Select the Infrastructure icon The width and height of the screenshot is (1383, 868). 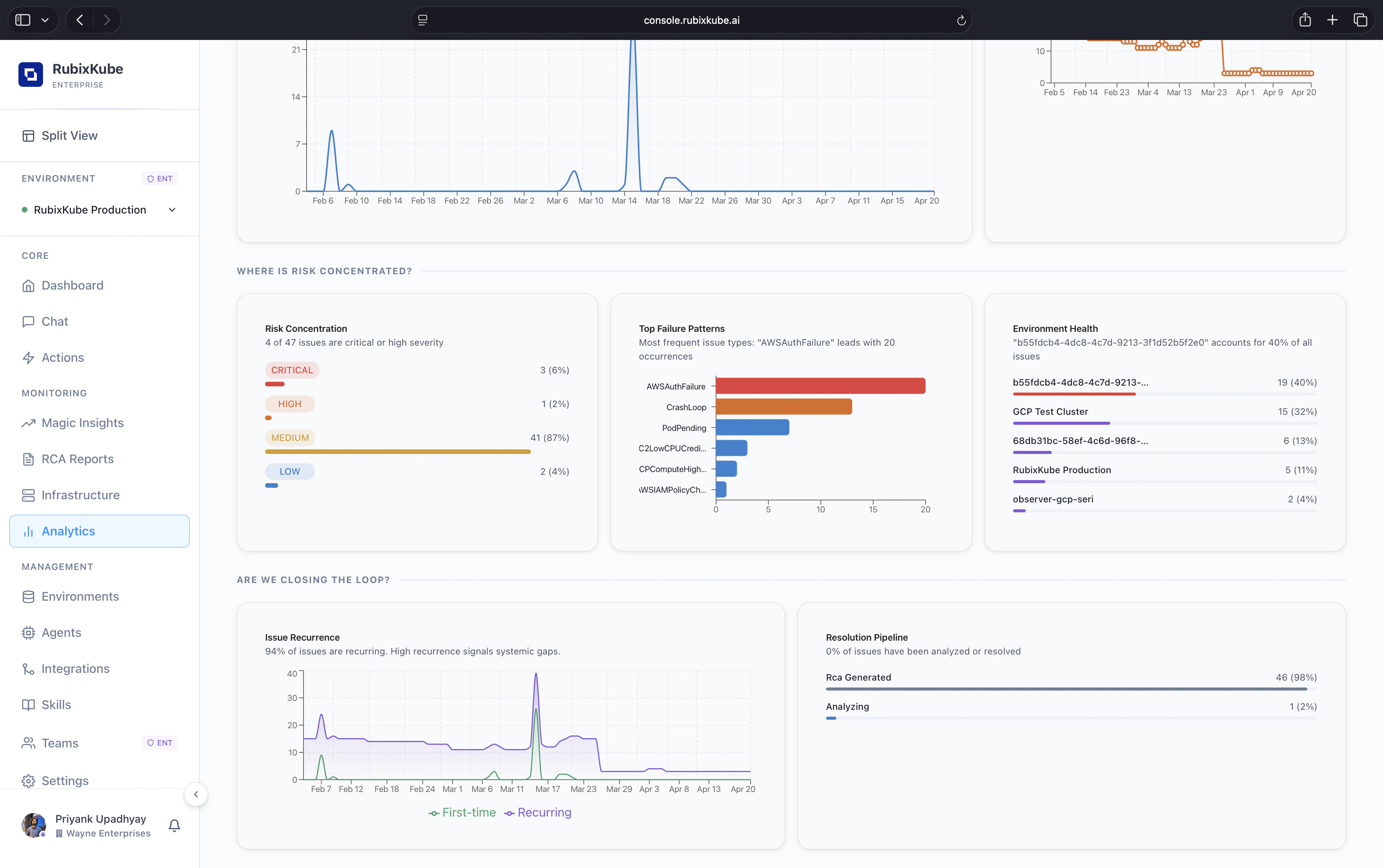tap(29, 495)
